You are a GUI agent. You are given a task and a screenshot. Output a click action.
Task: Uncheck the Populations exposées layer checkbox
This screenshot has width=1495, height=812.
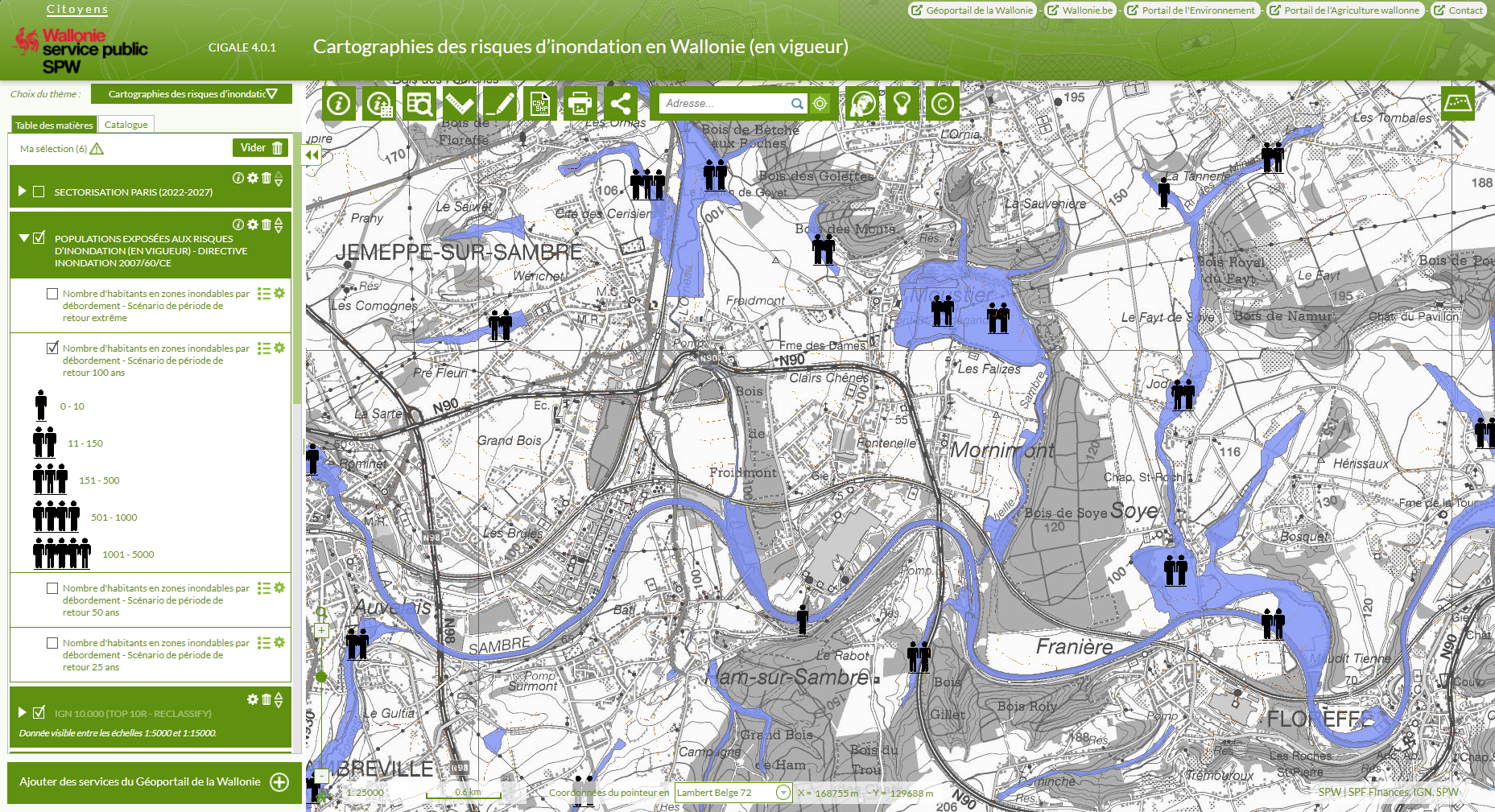(x=39, y=238)
